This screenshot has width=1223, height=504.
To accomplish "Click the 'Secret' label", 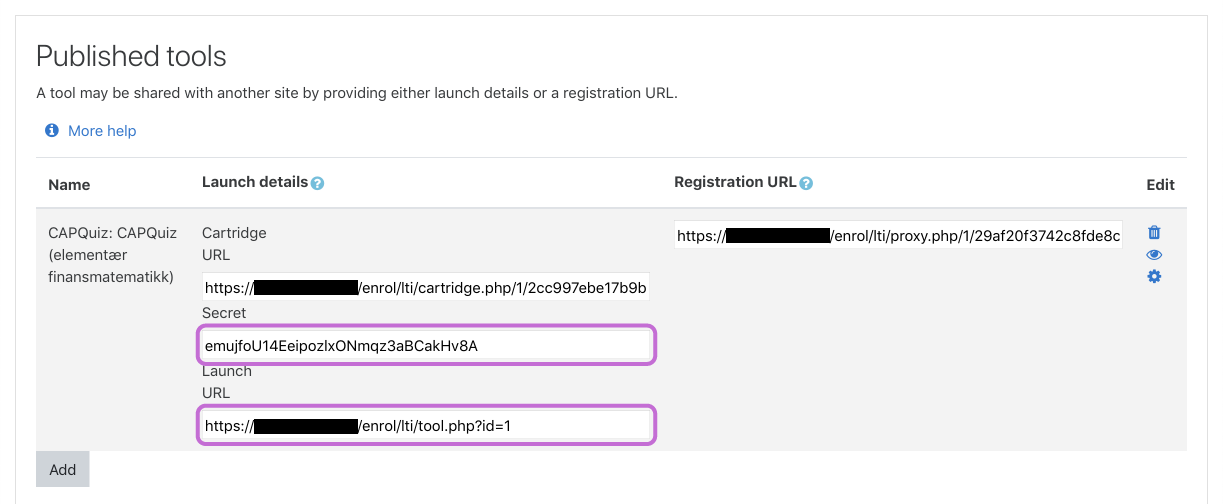I will pyautogui.click(x=223, y=314).
